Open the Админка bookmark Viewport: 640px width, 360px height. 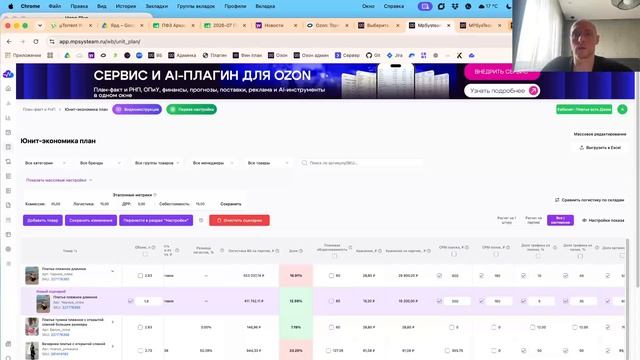tap(182, 55)
